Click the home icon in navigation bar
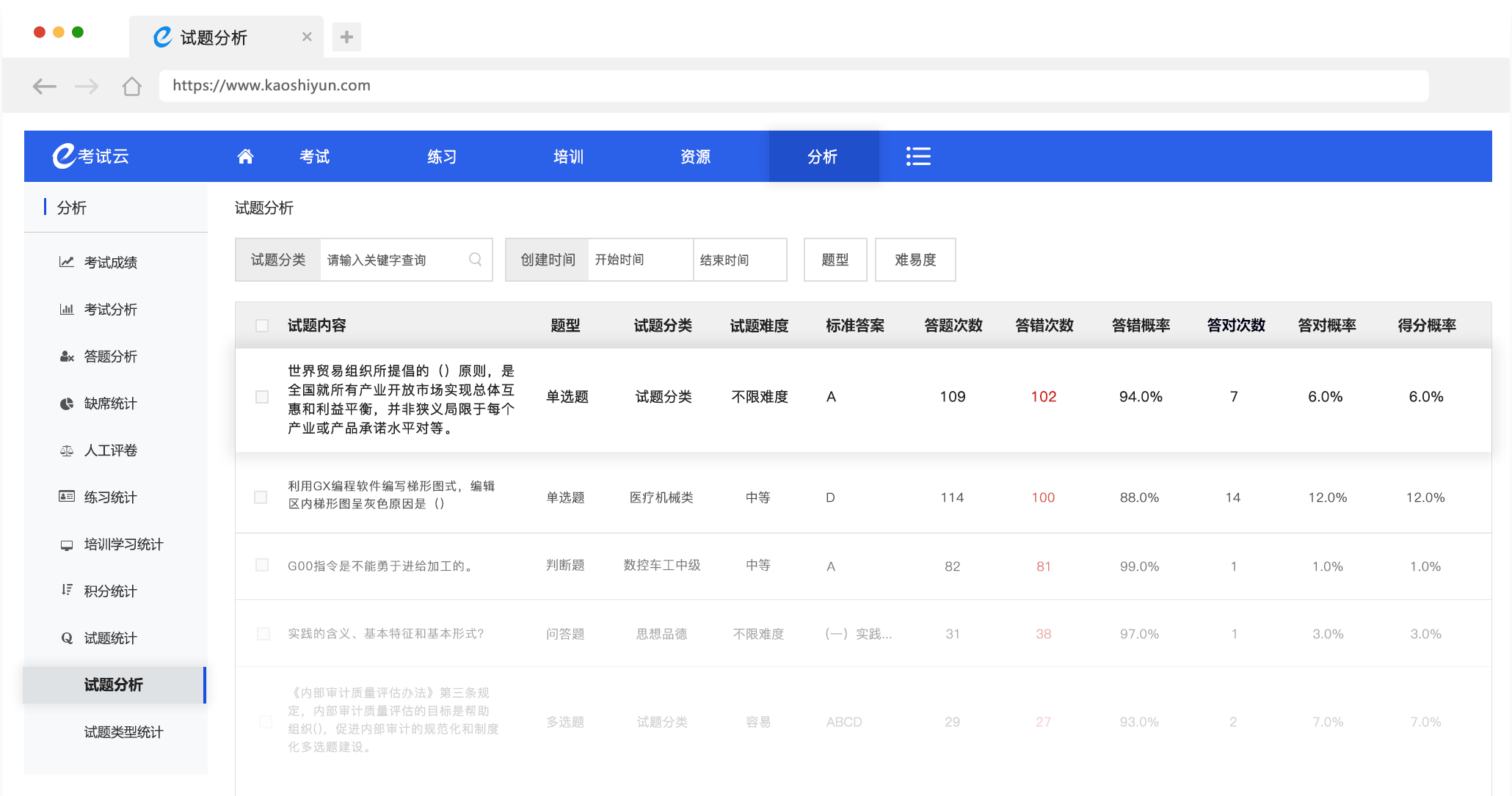1512x796 pixels. pyautogui.click(x=245, y=156)
